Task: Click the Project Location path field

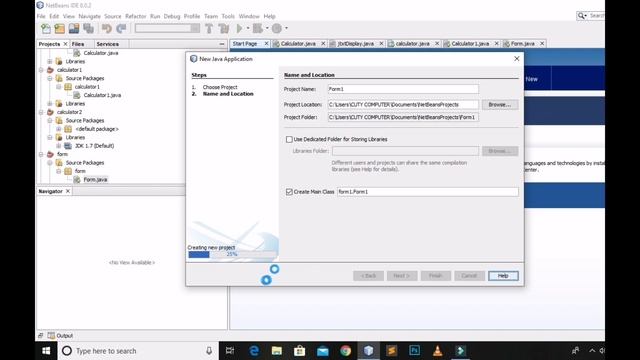Action: 403,104
